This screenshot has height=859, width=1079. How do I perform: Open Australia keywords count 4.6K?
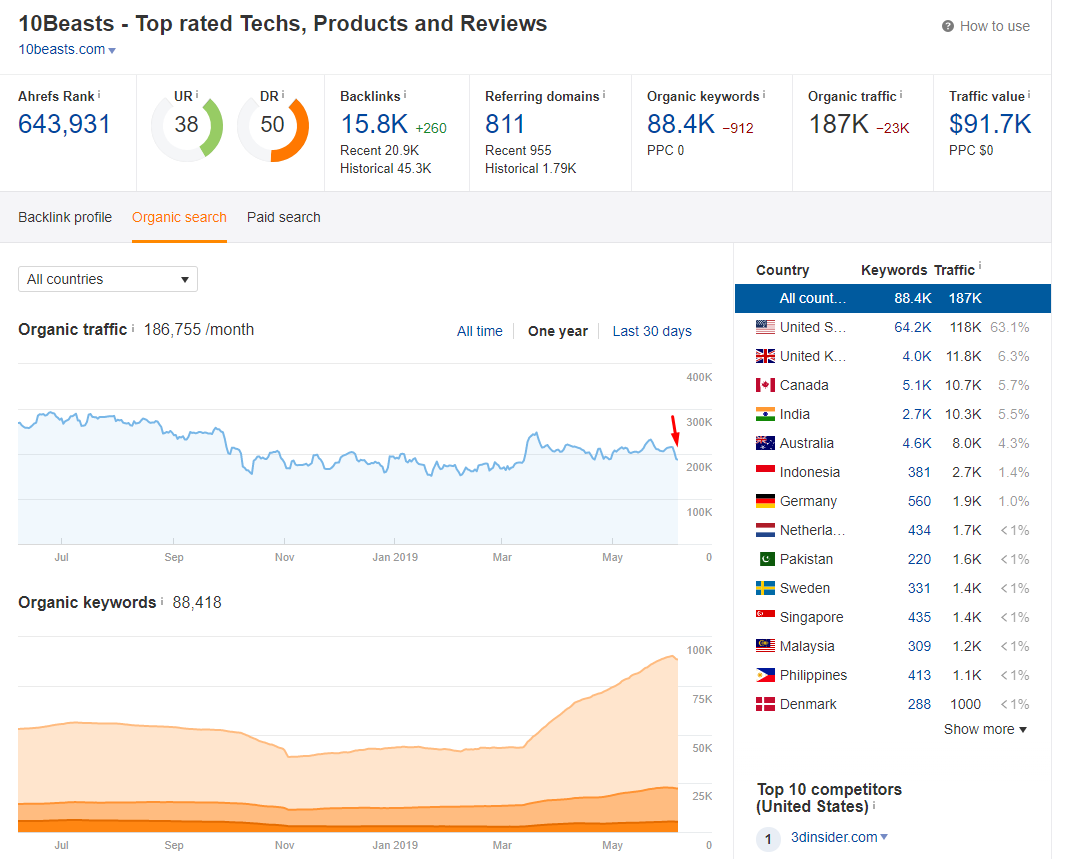coord(917,443)
